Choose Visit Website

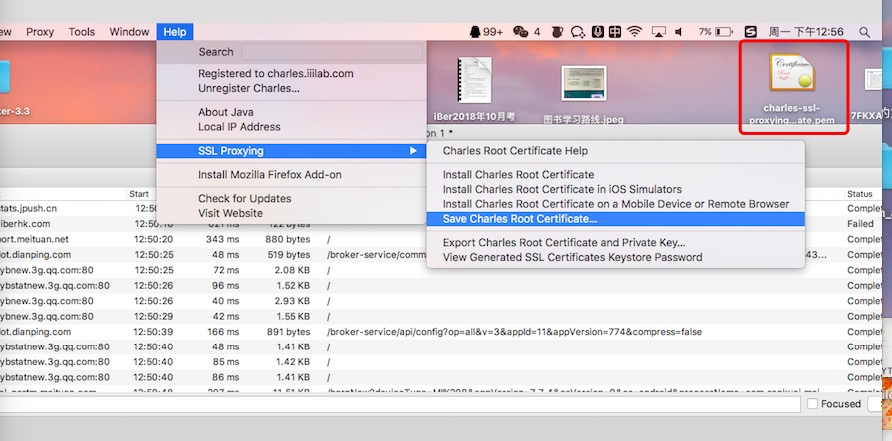[x=230, y=213]
